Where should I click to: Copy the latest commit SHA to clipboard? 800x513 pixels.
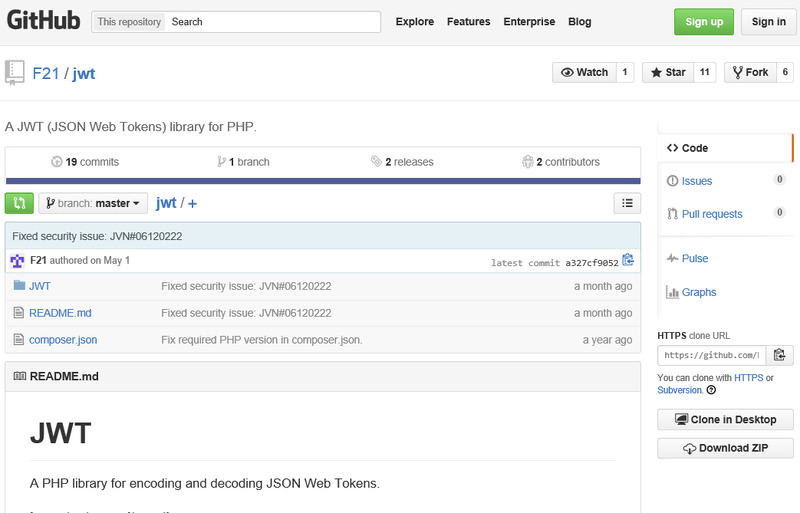[x=628, y=260]
